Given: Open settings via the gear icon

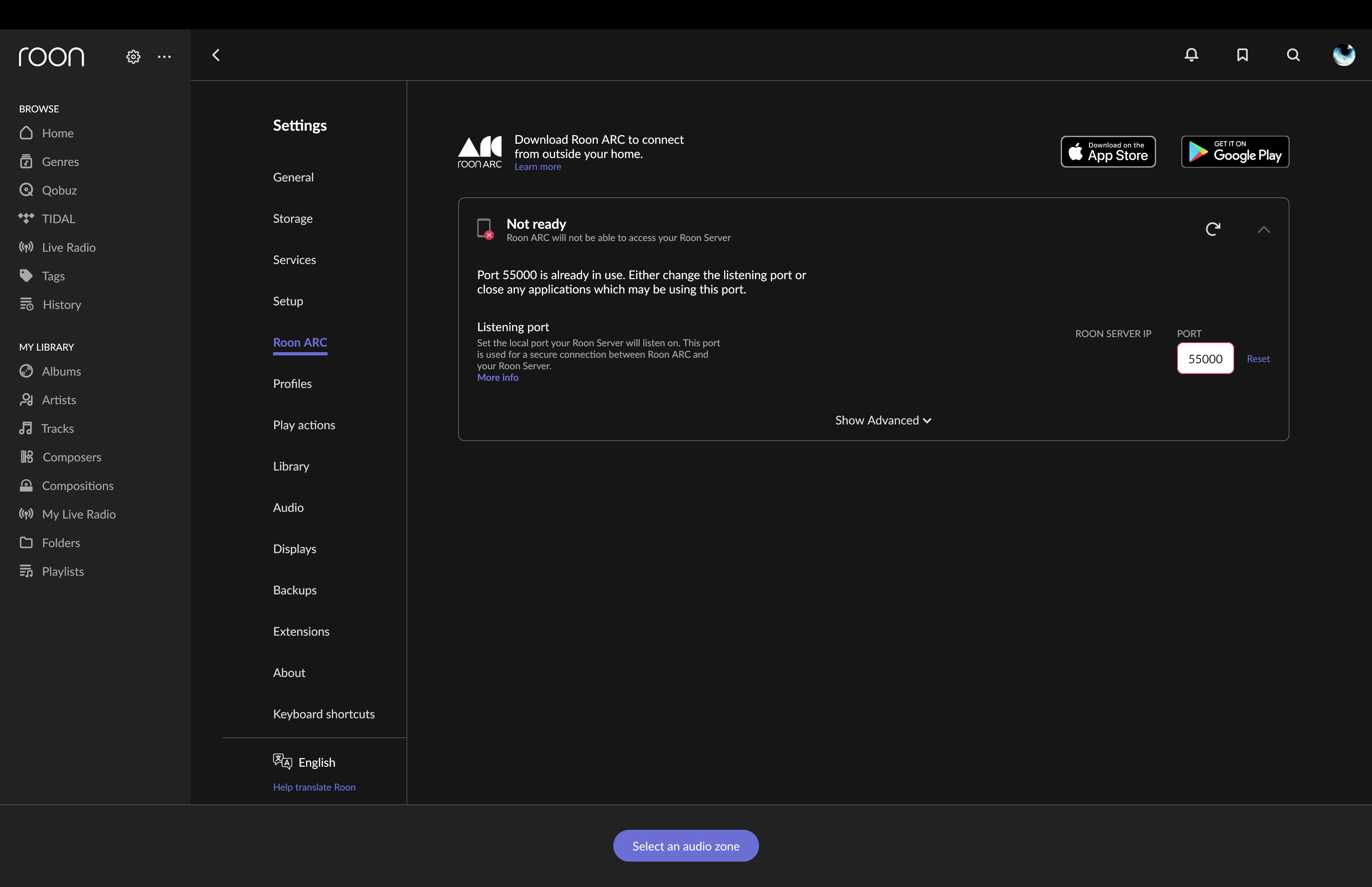Looking at the screenshot, I should coord(133,56).
